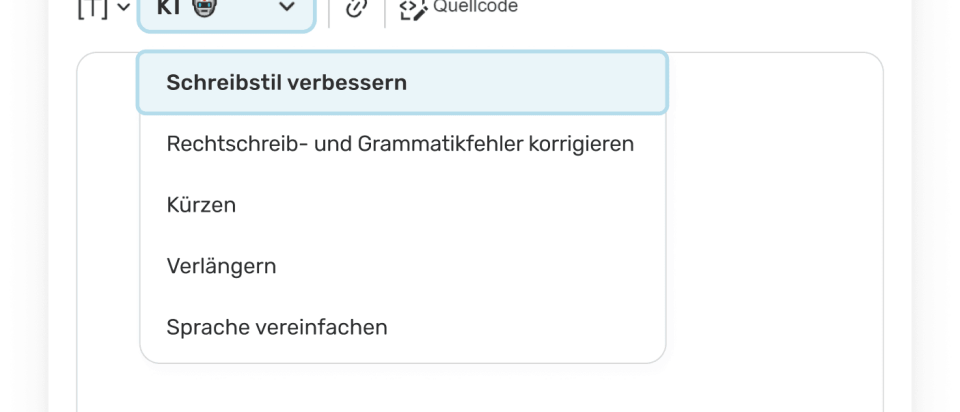Click the robot face icon
The width and height of the screenshot is (960, 412).
204,7
